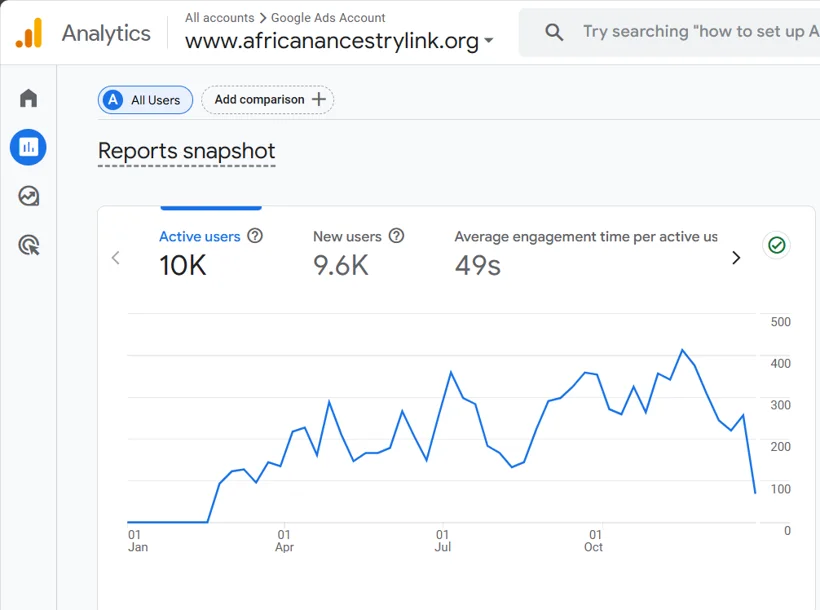Click the highest peak on the line chart
Screen dimensions: 820x610
(x=682, y=350)
